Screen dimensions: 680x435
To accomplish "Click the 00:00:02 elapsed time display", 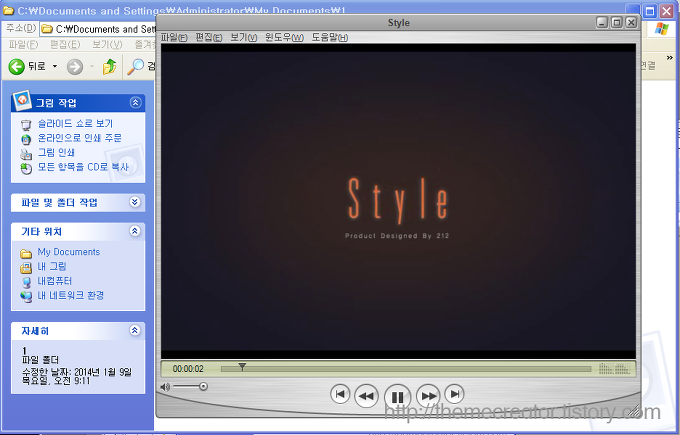I will [188, 369].
